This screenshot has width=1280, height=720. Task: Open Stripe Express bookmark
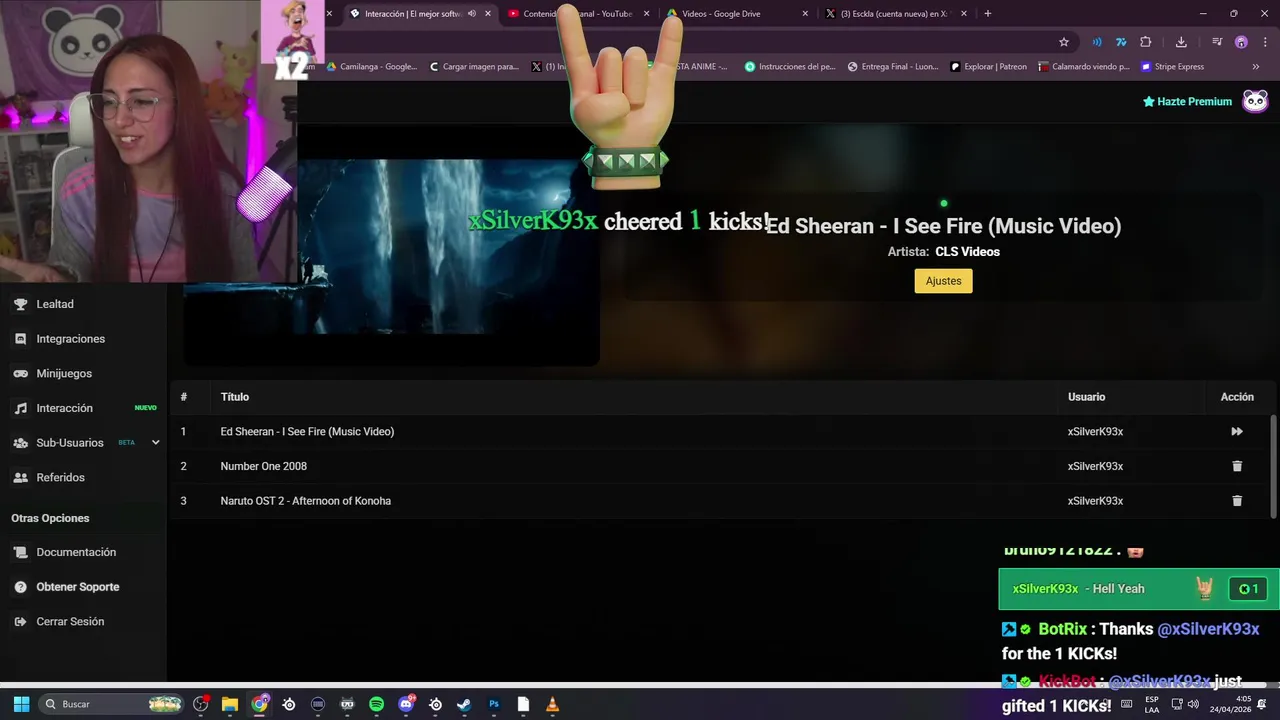[x=1172, y=67]
